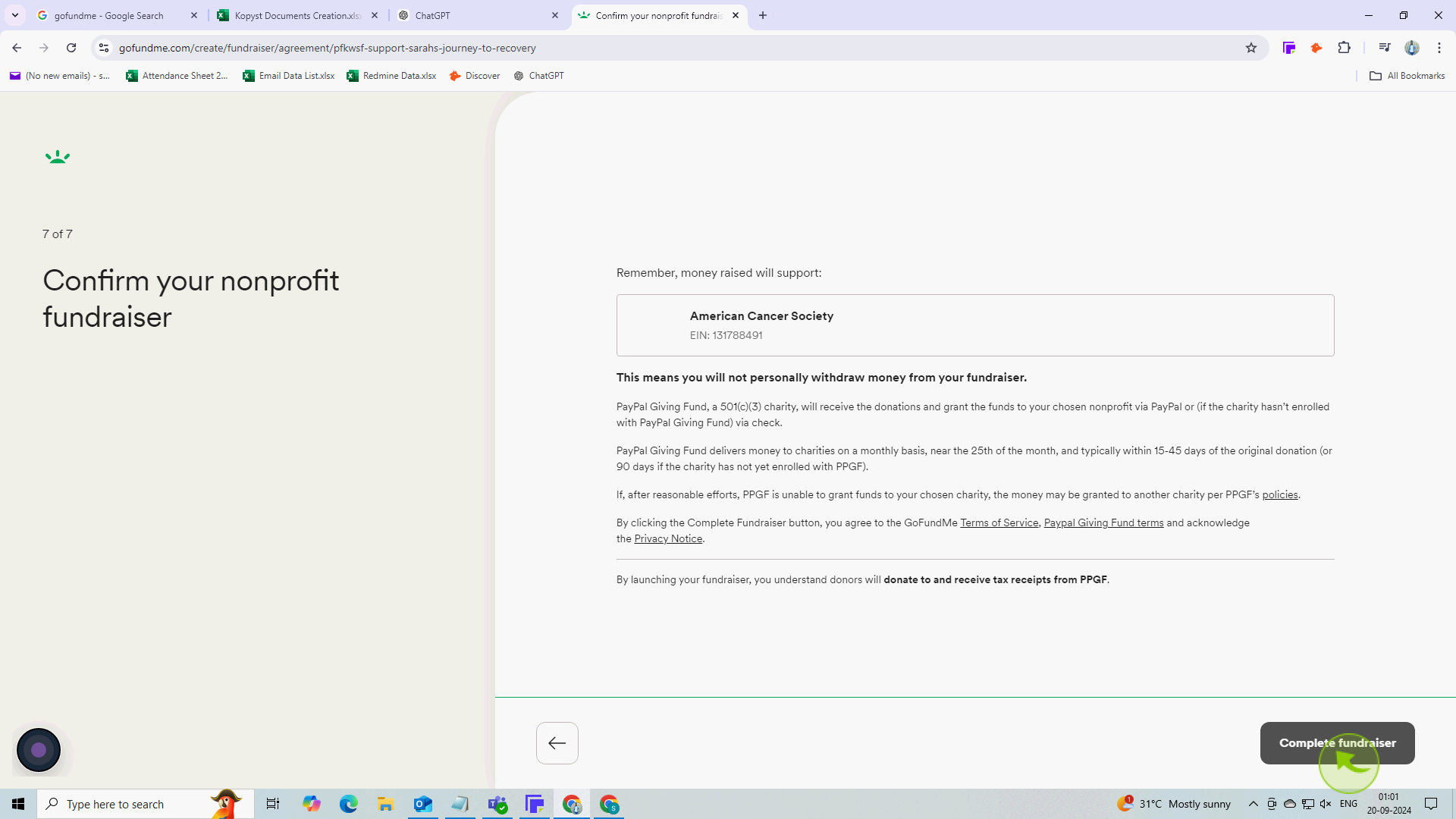
Task: Go forward in browser history
Action: pos(44,48)
